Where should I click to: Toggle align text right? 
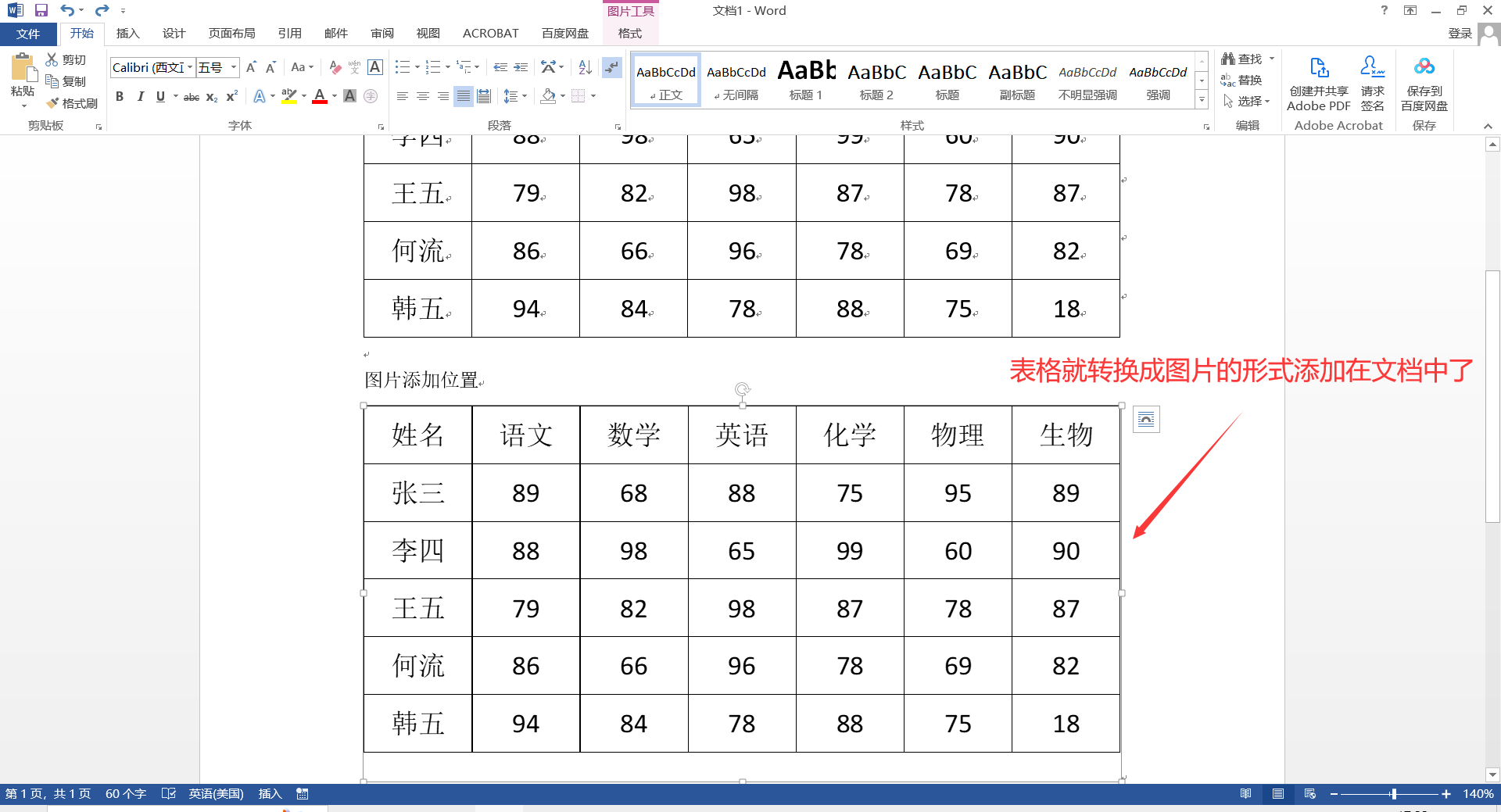coord(442,96)
